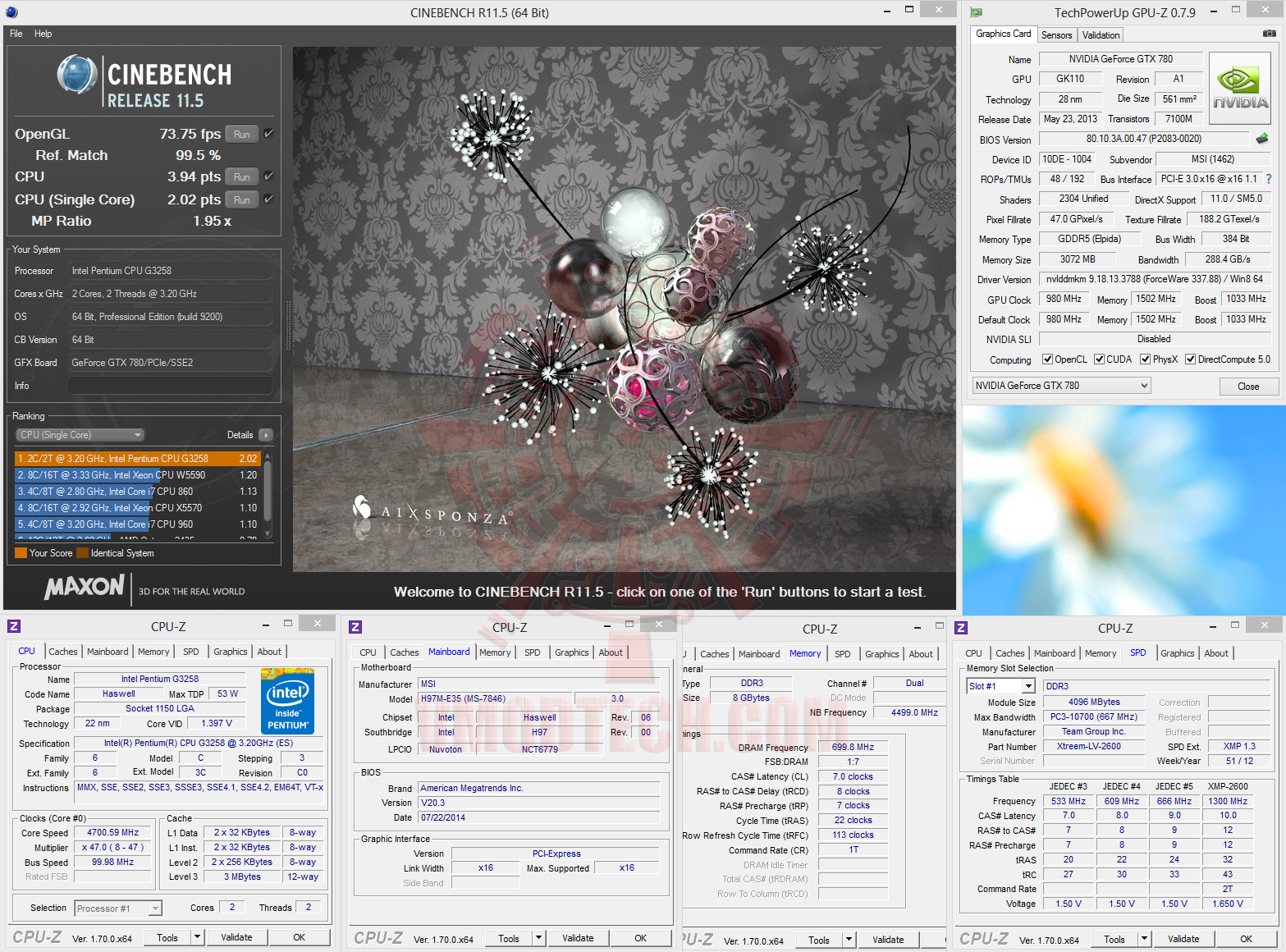The image size is (1286, 952).
Task: Click OK in the Mainboard CPU-Z window
Action: tap(641, 938)
